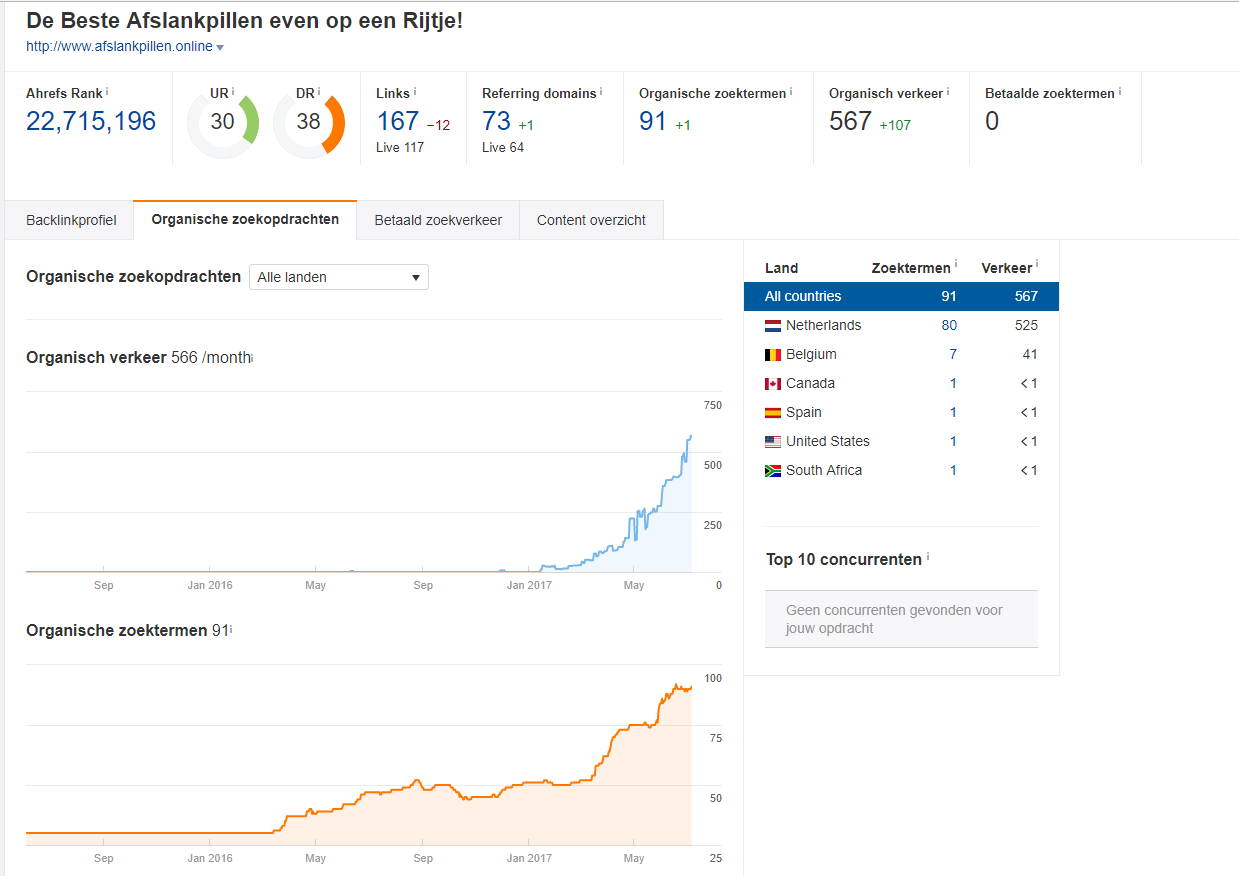1239x876 pixels.
Task: Click the info icon next to Betaalde zoektermen
Action: coord(1120,91)
